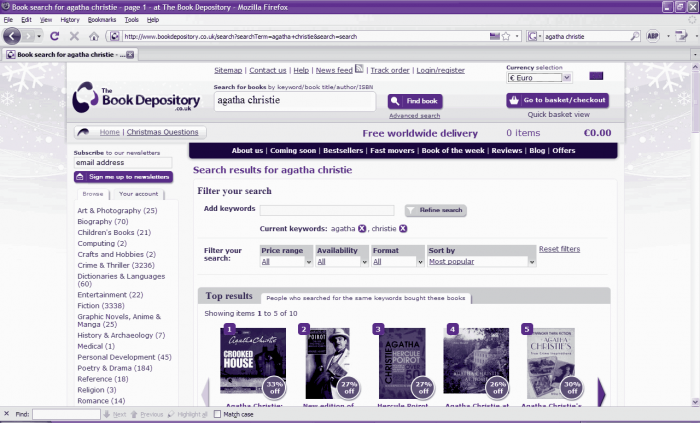Bookmark this page with the star icon
The image size is (700, 423).
tap(506, 36)
